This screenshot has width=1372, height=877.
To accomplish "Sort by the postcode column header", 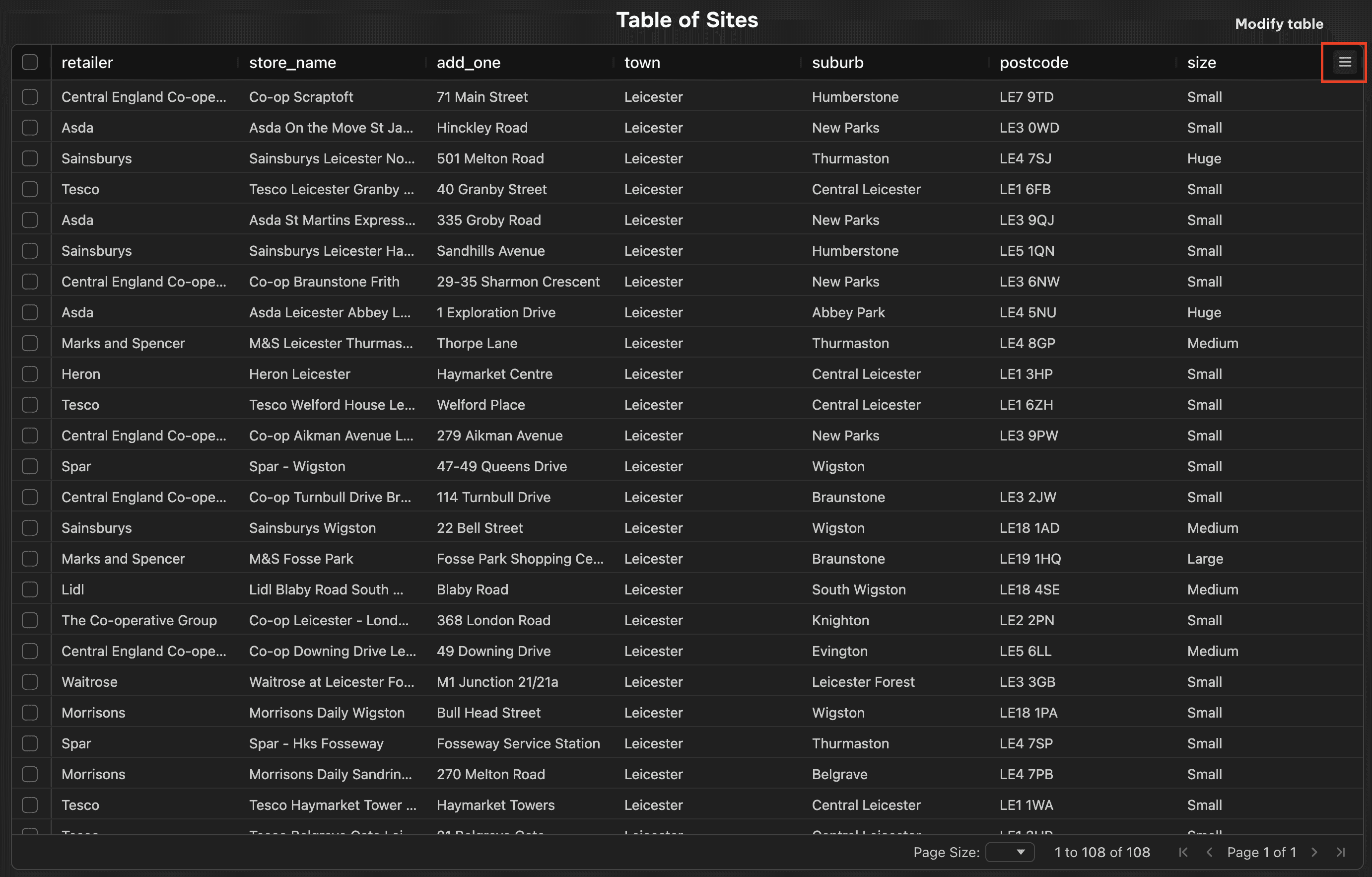I will (x=1033, y=62).
